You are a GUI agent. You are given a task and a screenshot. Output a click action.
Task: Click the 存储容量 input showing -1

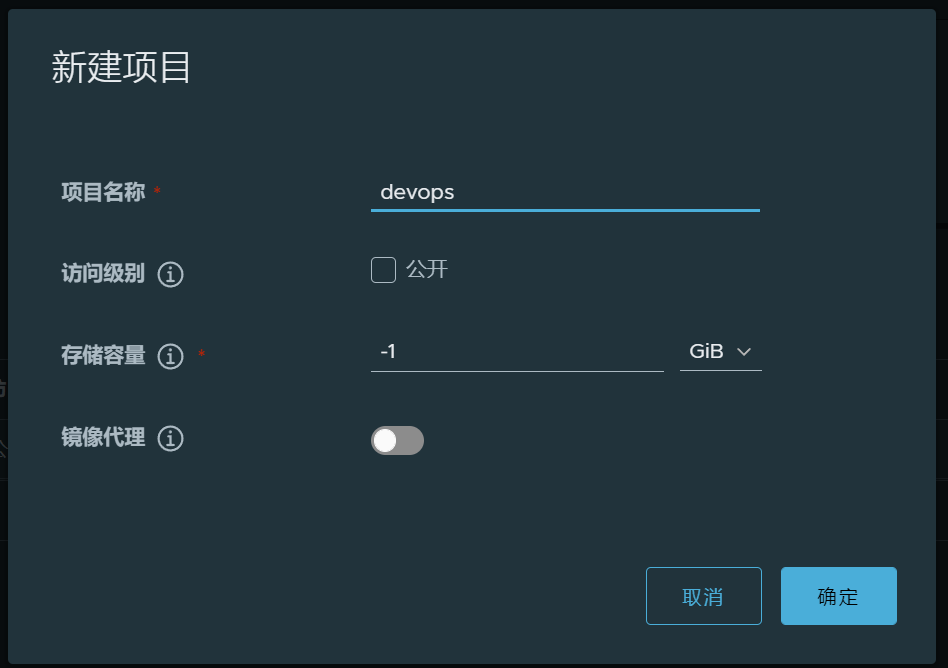click(x=516, y=352)
